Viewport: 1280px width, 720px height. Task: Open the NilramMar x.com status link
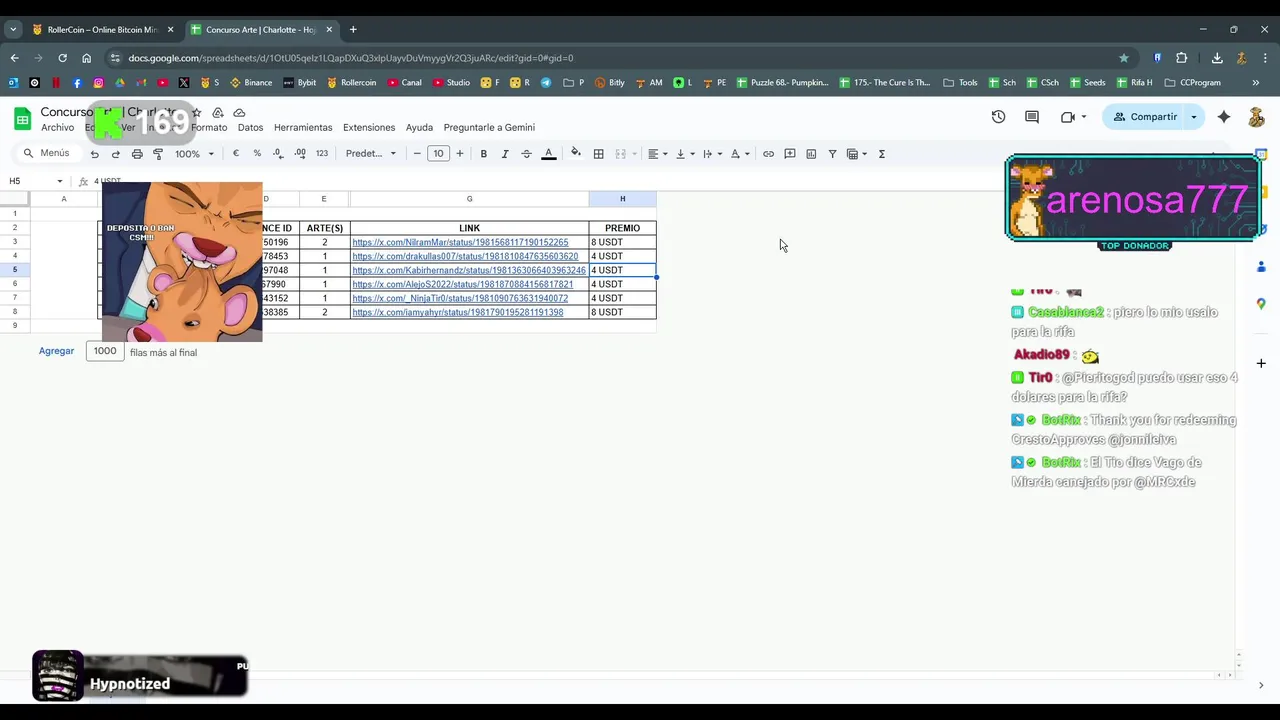[460, 242]
